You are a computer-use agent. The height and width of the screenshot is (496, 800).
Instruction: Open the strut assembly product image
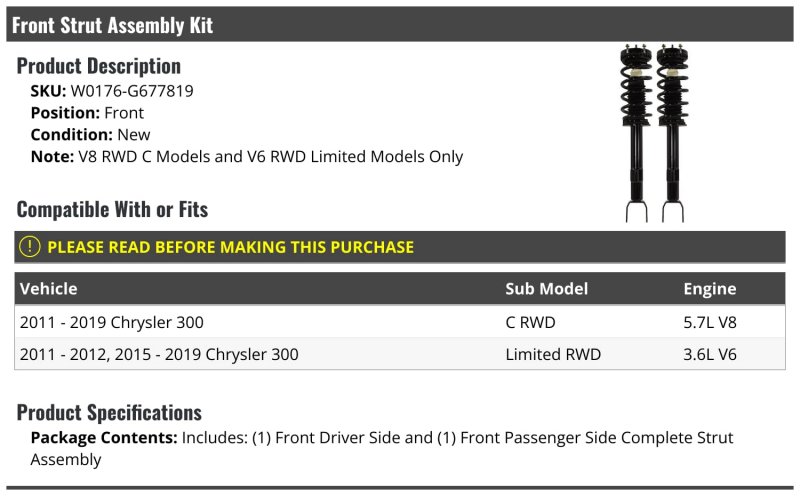pyautogui.click(x=655, y=134)
